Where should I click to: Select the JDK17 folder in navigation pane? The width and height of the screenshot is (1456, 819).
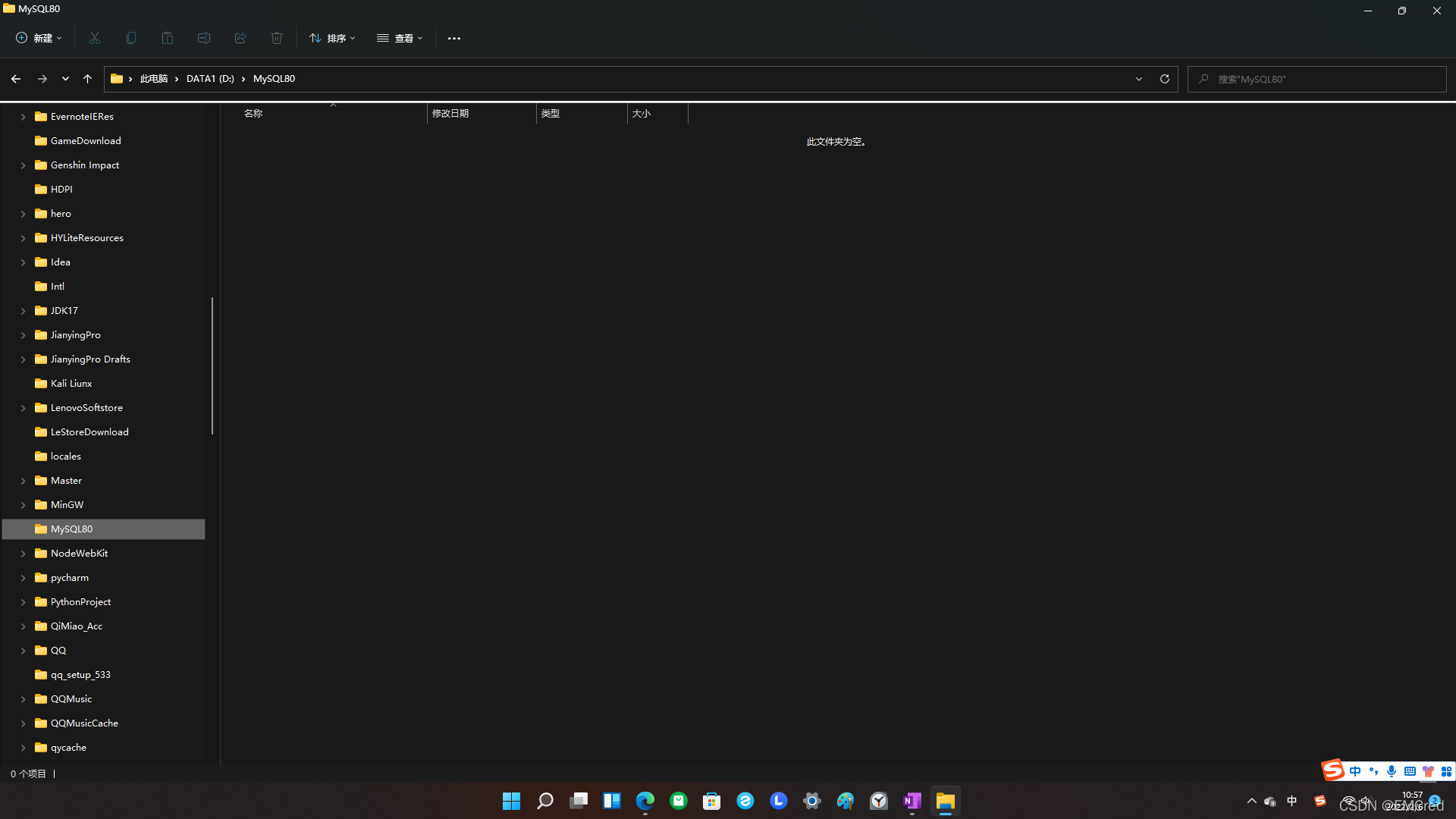point(64,311)
